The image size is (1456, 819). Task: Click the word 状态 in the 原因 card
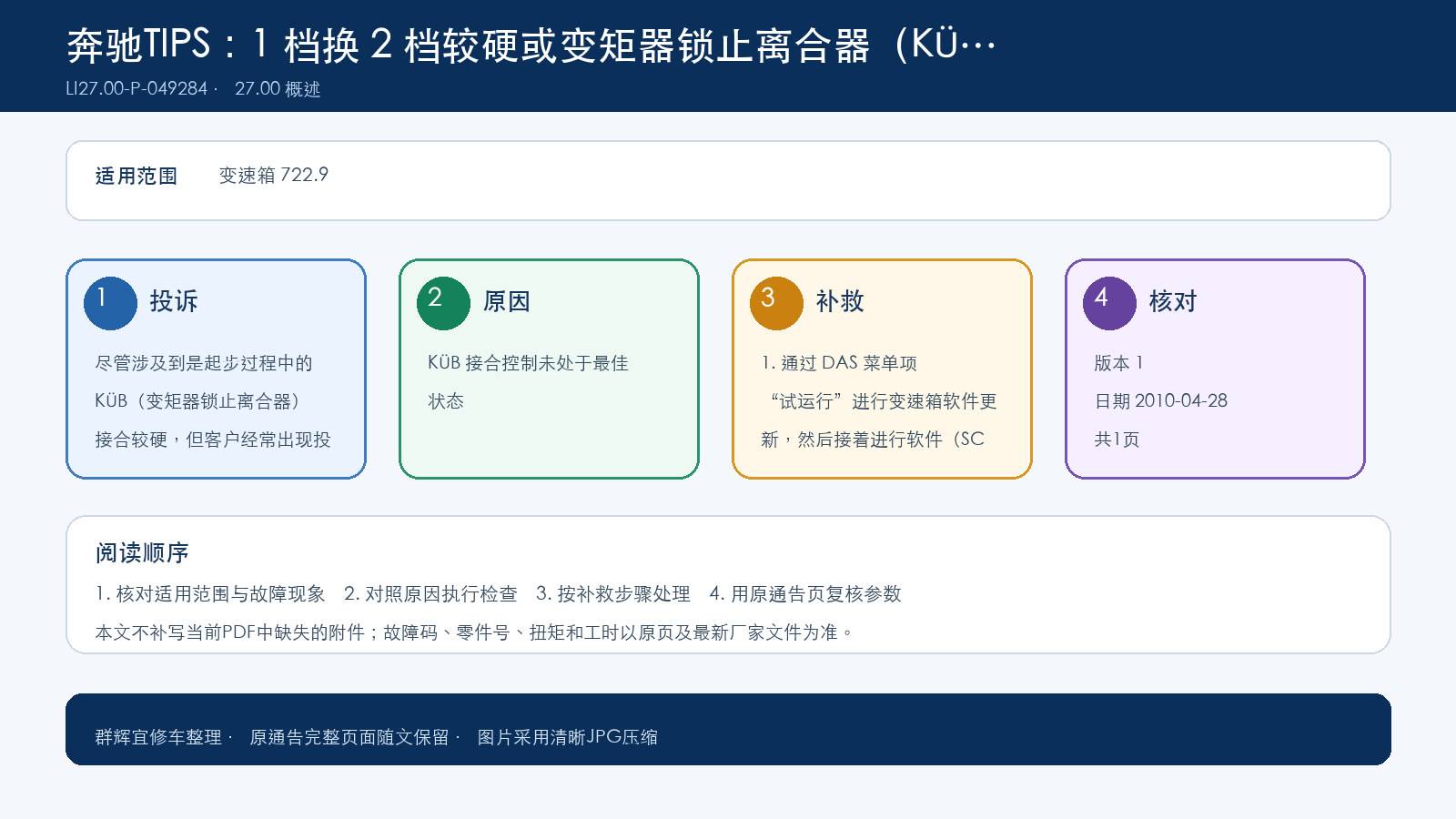coord(447,401)
